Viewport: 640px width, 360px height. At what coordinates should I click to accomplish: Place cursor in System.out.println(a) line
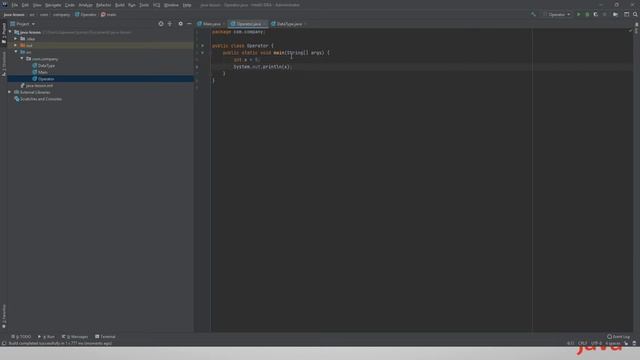pyautogui.click(x=262, y=67)
